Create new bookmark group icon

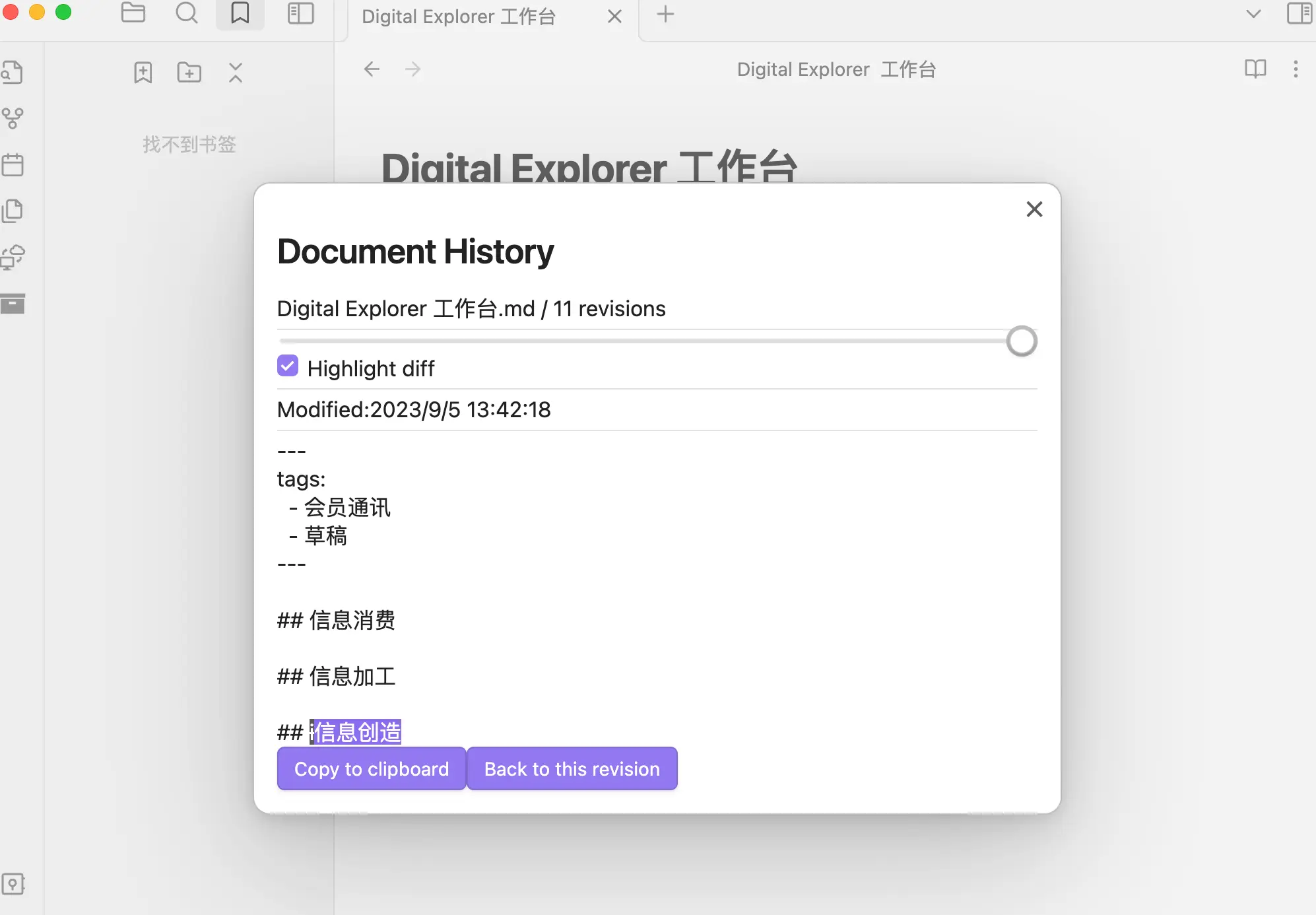coord(189,72)
